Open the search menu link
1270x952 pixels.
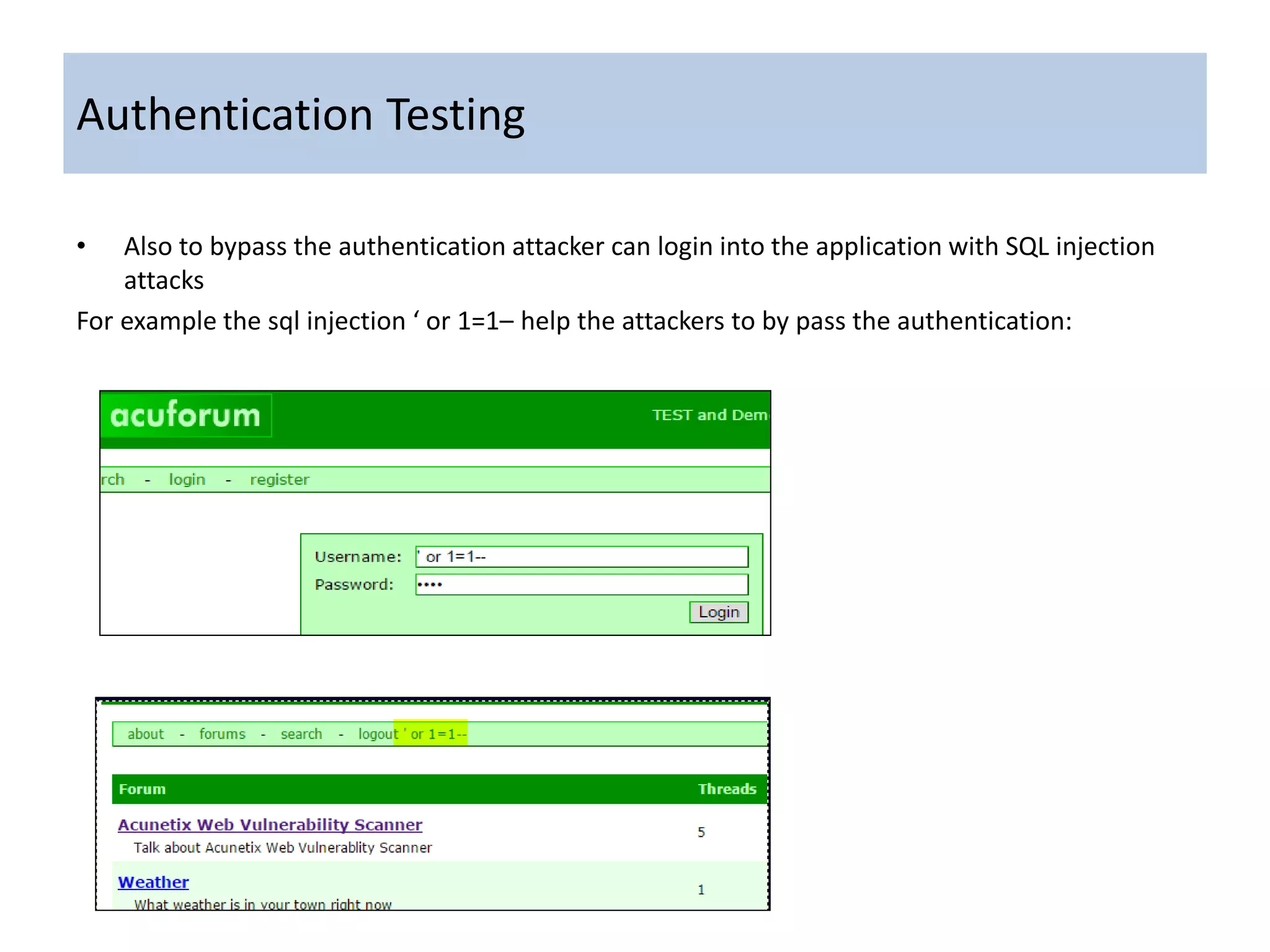click(x=301, y=734)
